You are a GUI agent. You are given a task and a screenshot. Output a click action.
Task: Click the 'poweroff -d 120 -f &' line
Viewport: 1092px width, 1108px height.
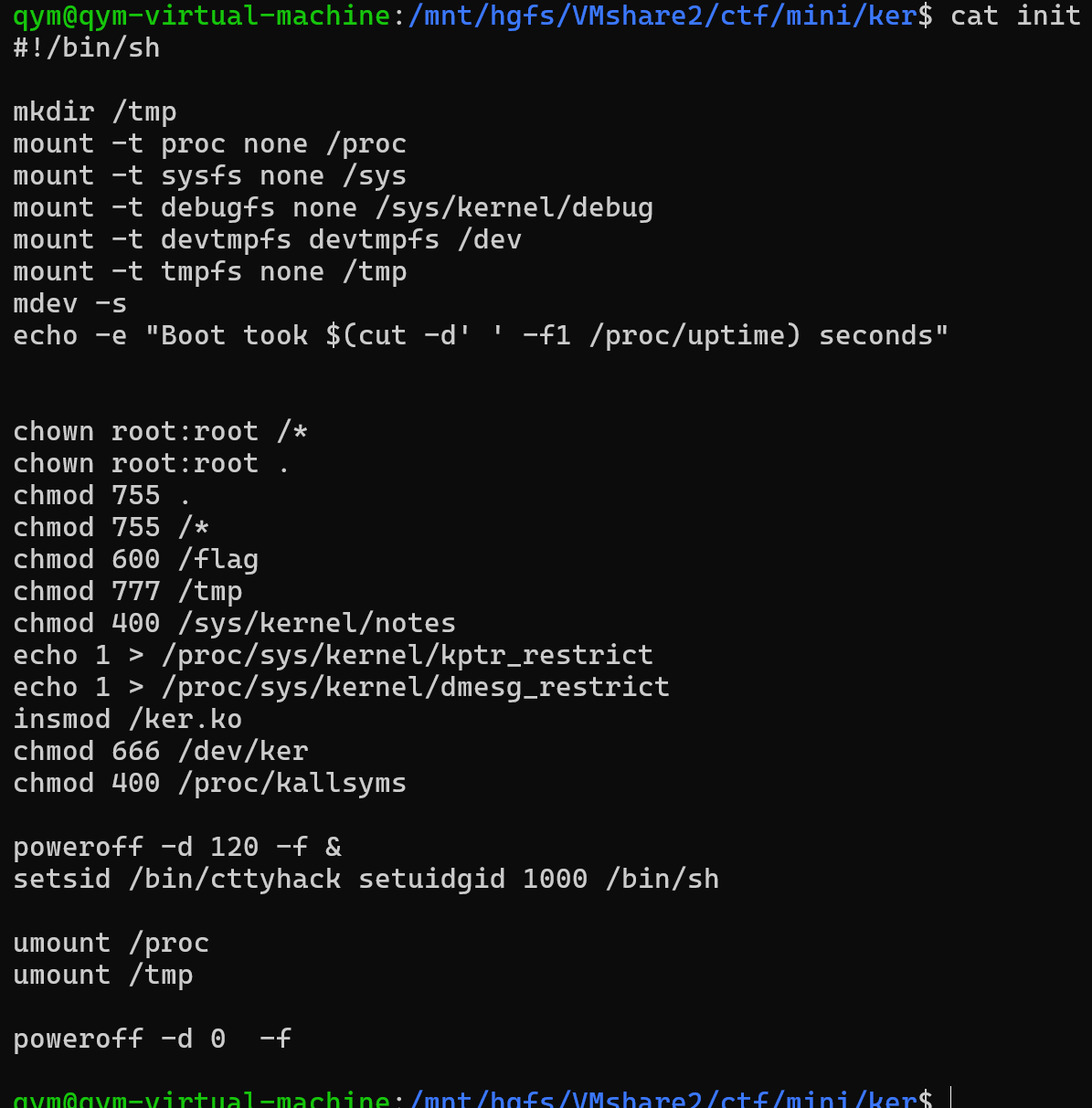pos(177,848)
